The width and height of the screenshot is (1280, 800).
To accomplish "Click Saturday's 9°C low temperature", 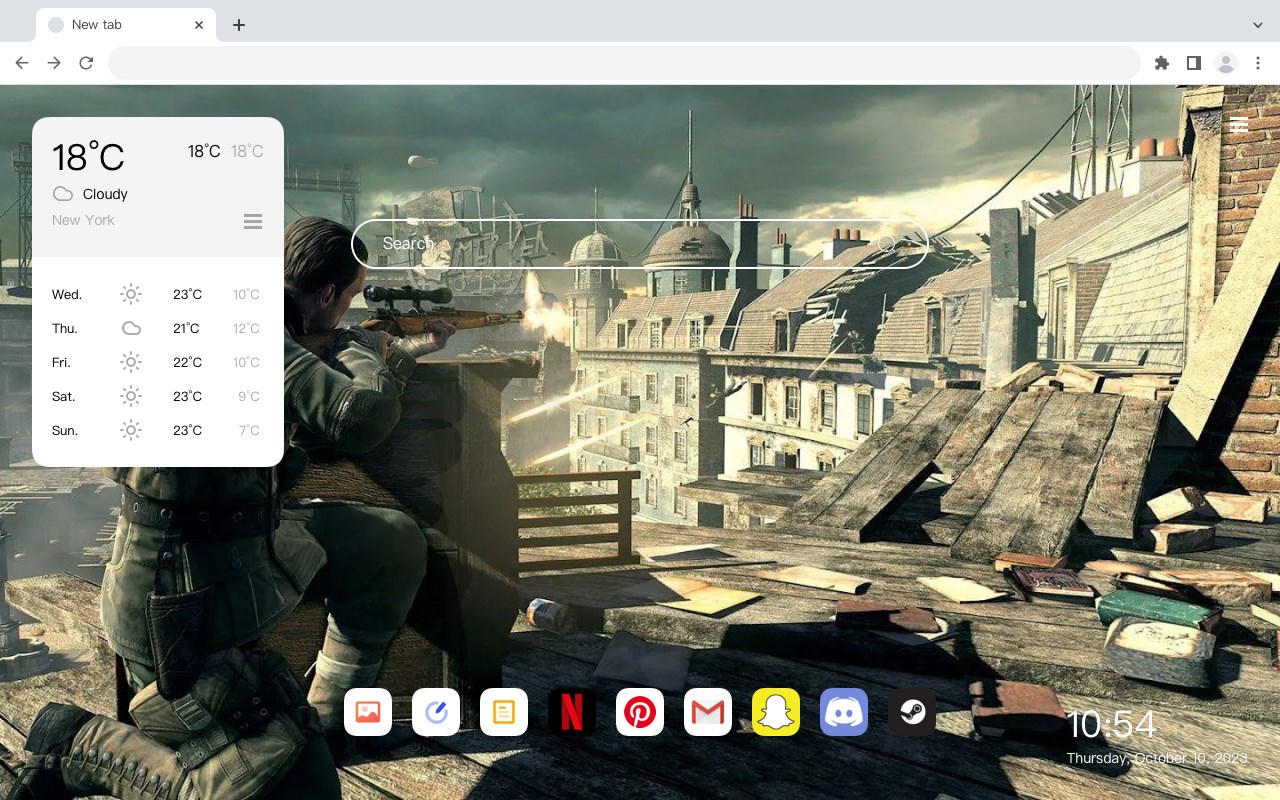I will [249, 396].
